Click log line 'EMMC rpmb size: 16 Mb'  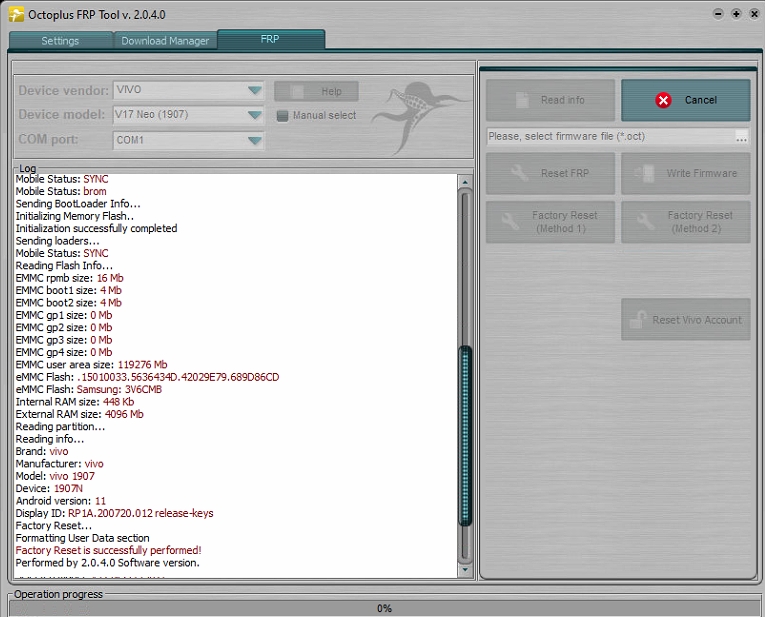69,278
